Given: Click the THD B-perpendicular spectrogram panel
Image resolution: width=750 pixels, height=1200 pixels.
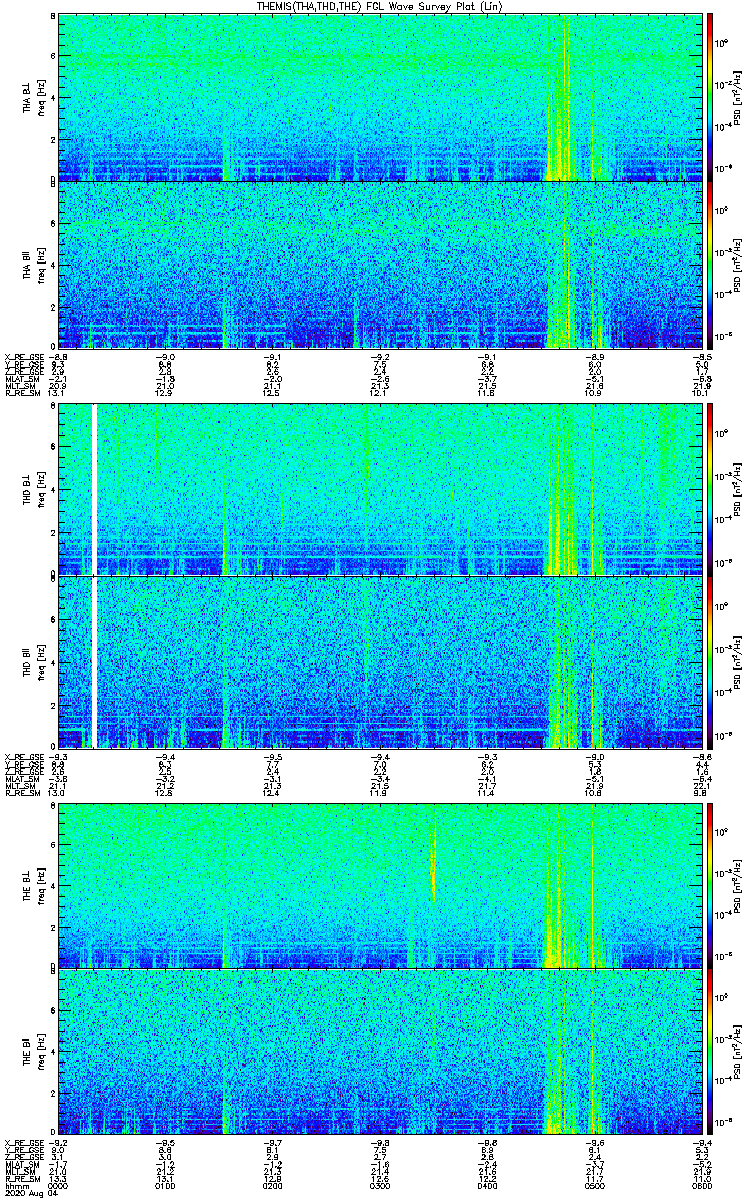Looking at the screenshot, I should (380, 490).
